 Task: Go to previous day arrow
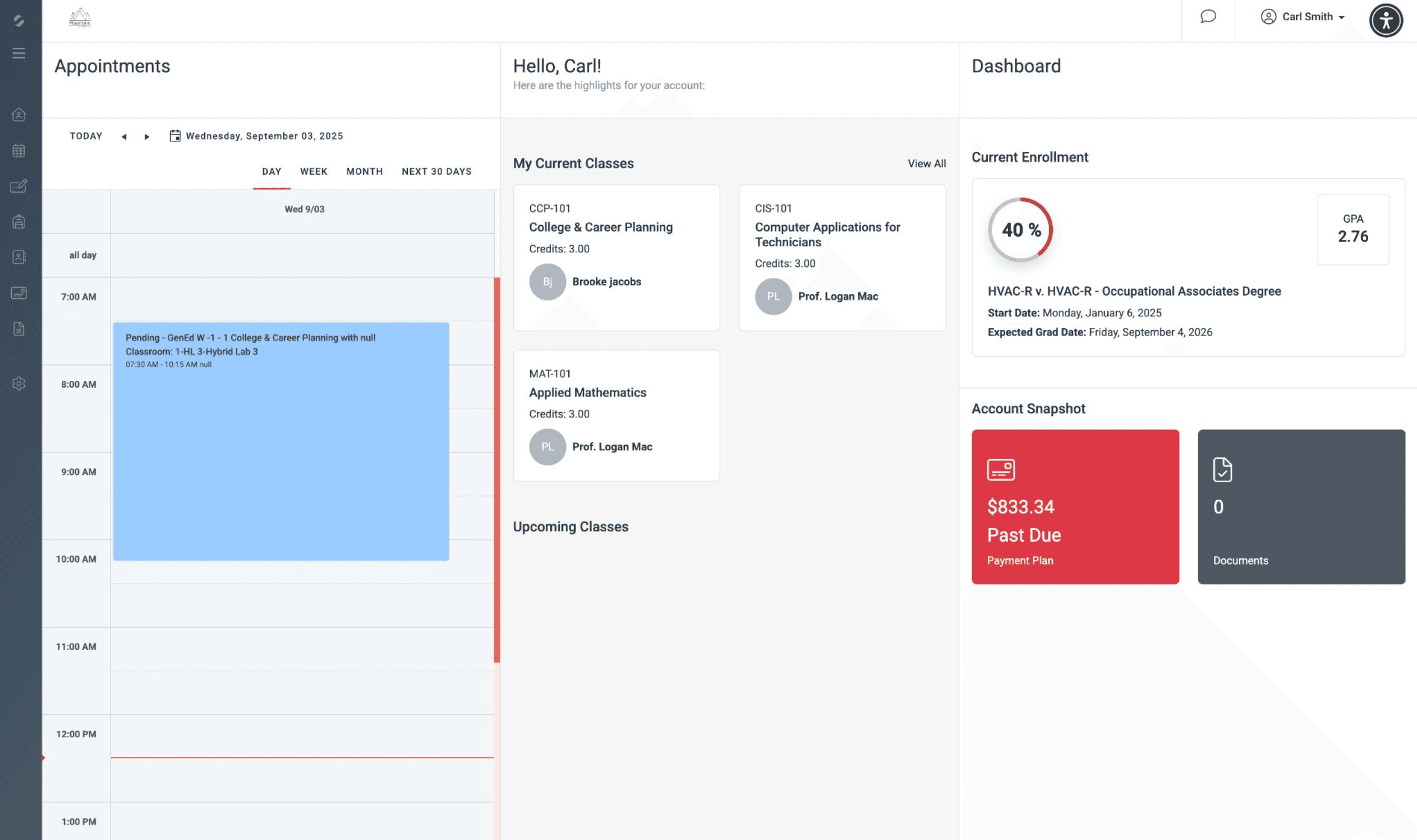pyautogui.click(x=124, y=136)
